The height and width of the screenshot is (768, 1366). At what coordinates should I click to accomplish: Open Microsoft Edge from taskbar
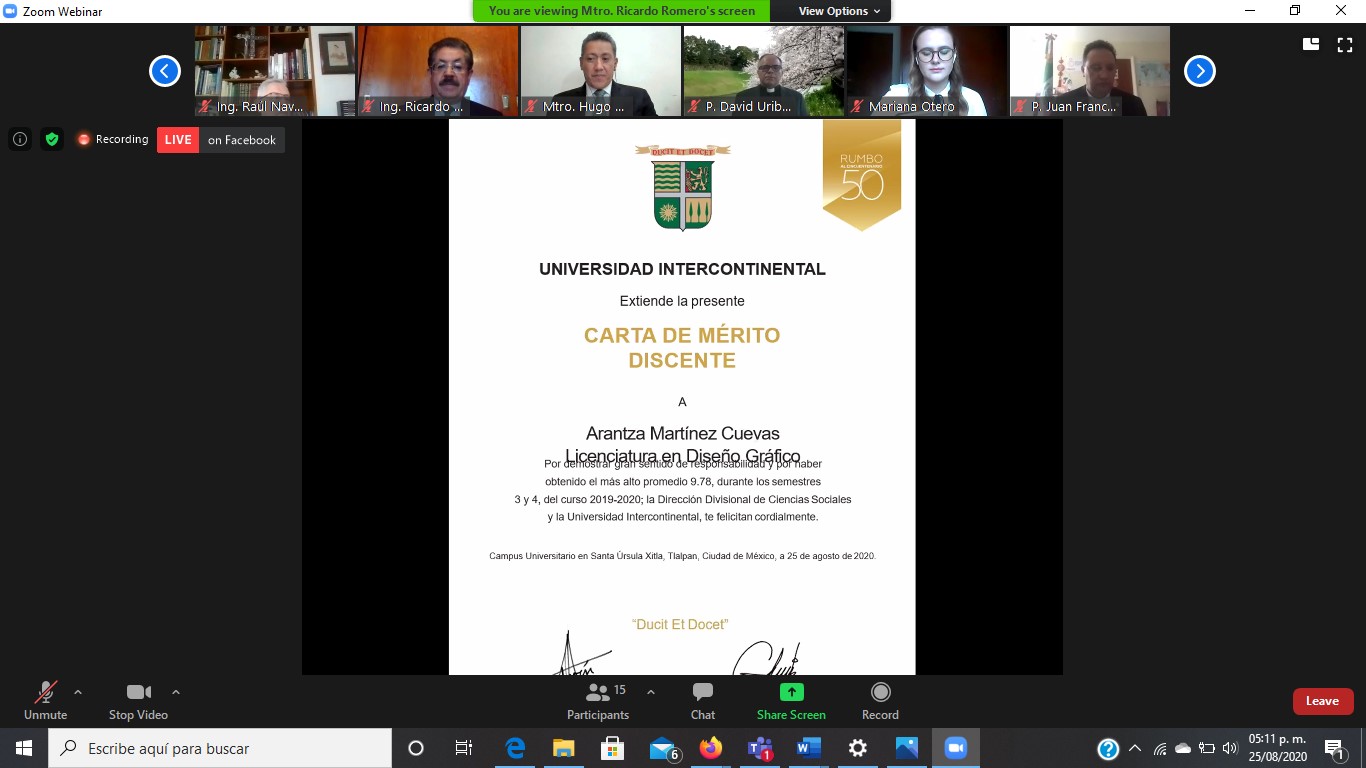(515, 748)
